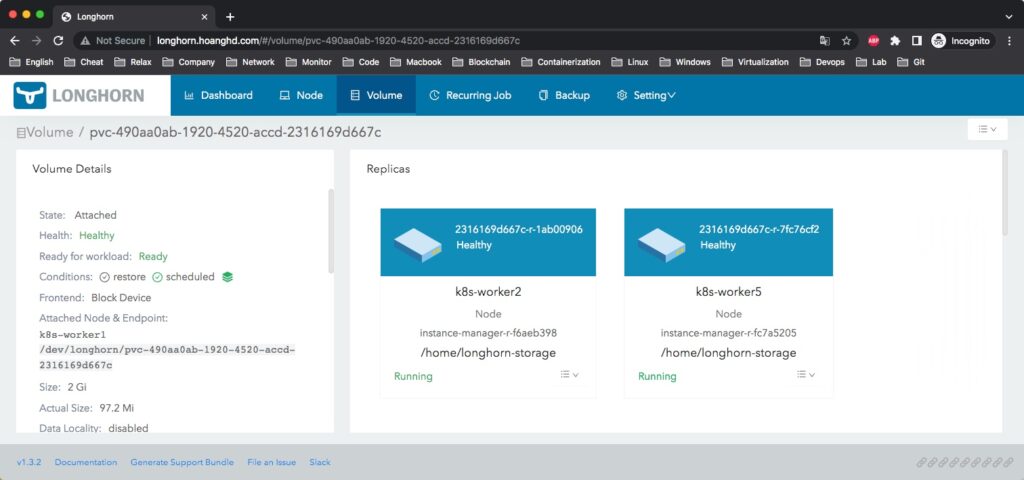Open a new browser tab
The height and width of the screenshot is (480, 1024).
pyautogui.click(x=230, y=17)
